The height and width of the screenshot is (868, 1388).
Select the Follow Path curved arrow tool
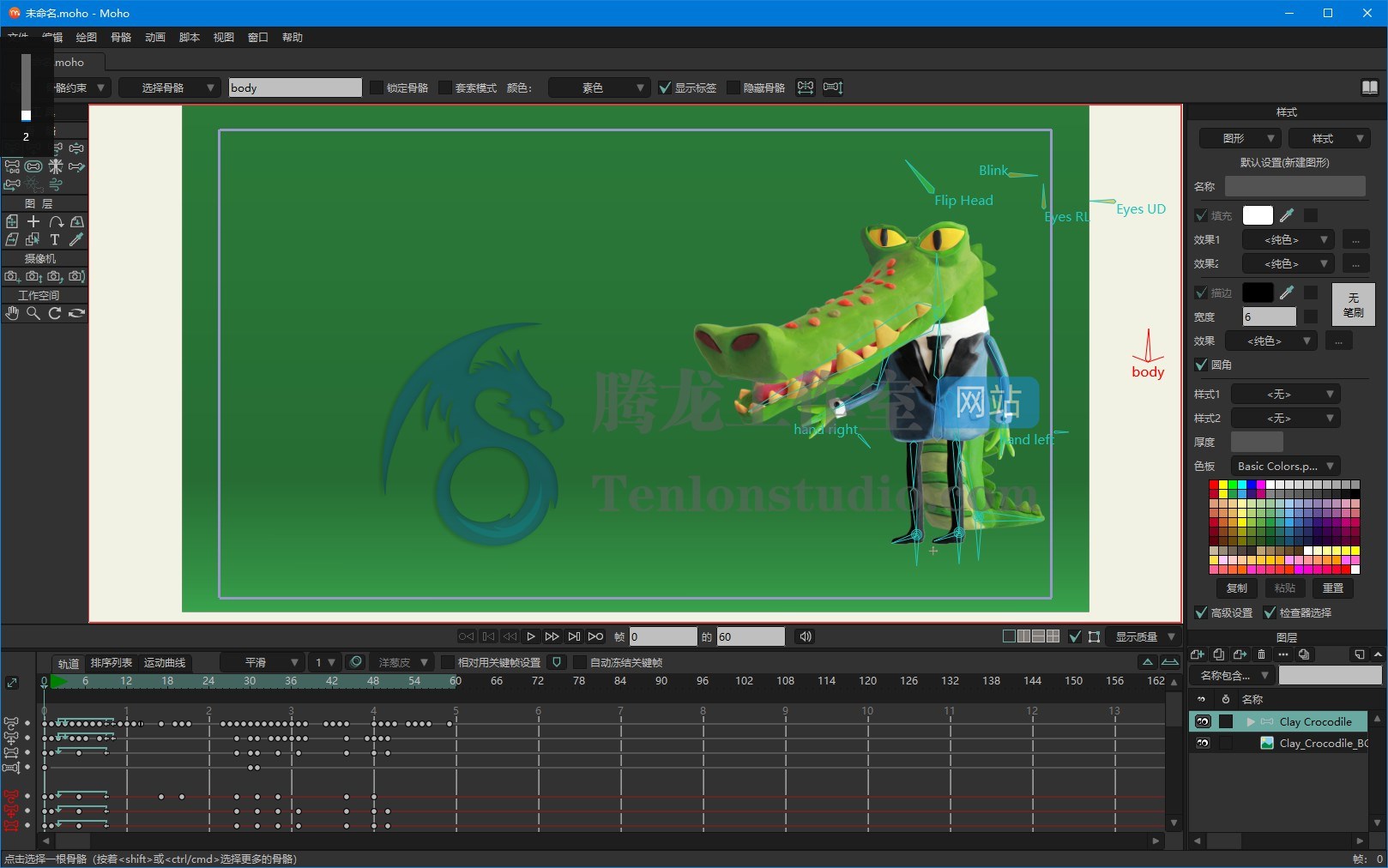[56, 221]
